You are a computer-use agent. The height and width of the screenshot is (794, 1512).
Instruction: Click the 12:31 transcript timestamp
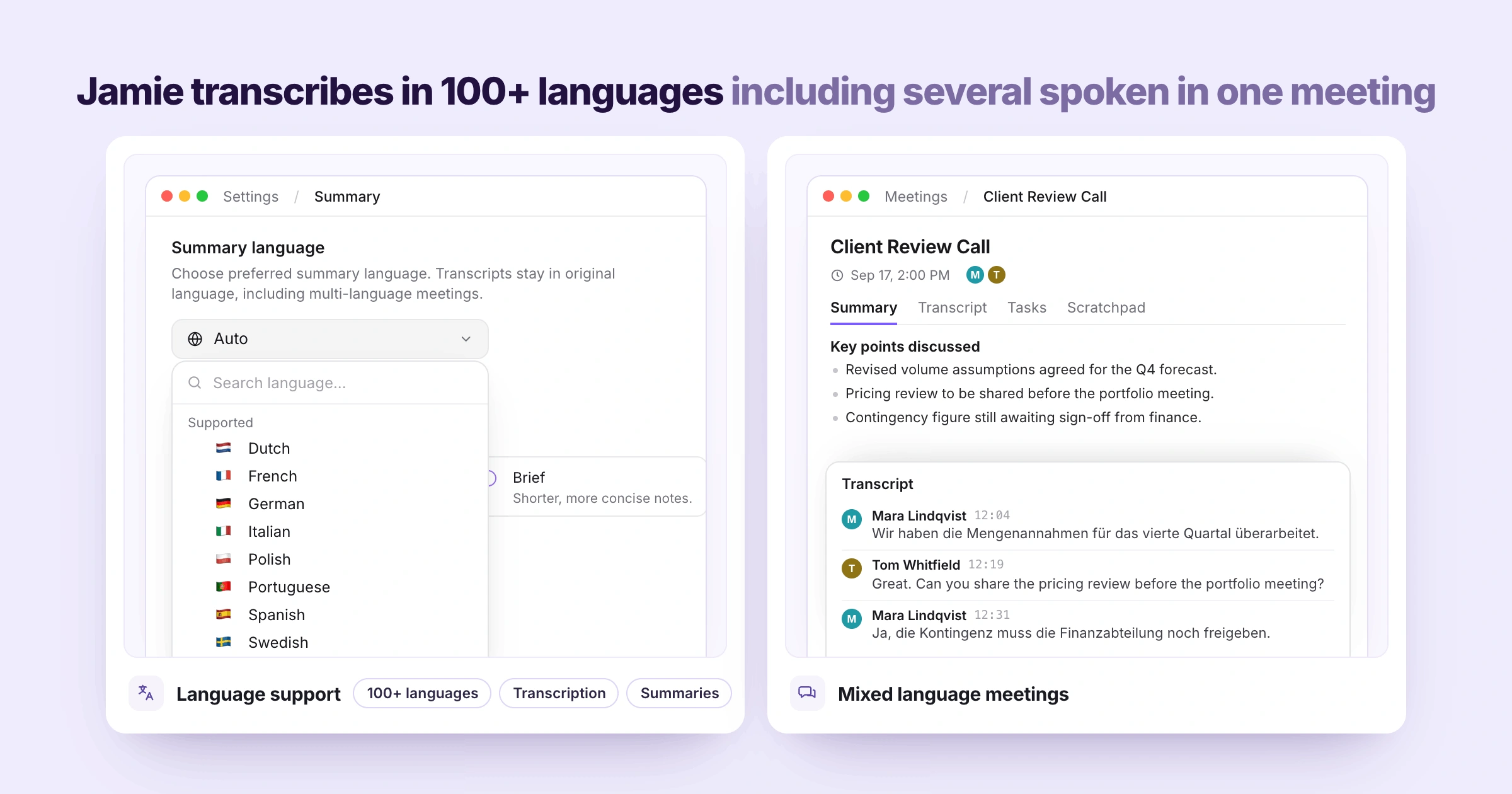click(x=992, y=615)
